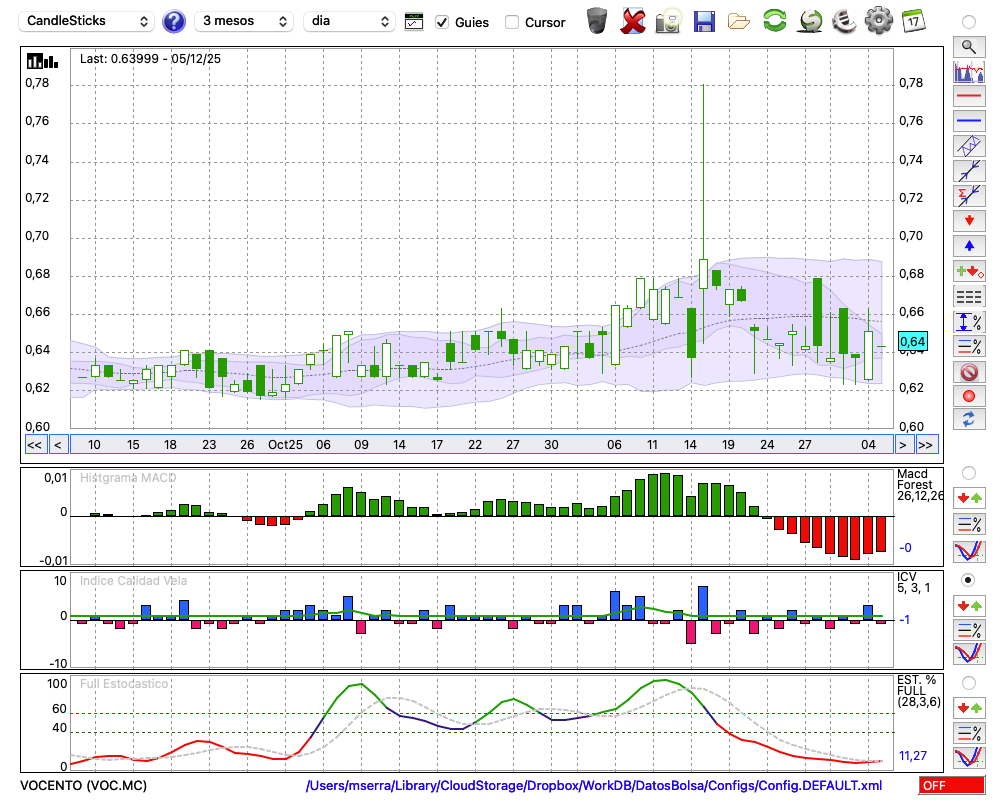
Task: Click the red down arrow marker tool
Action: (x=968, y=220)
